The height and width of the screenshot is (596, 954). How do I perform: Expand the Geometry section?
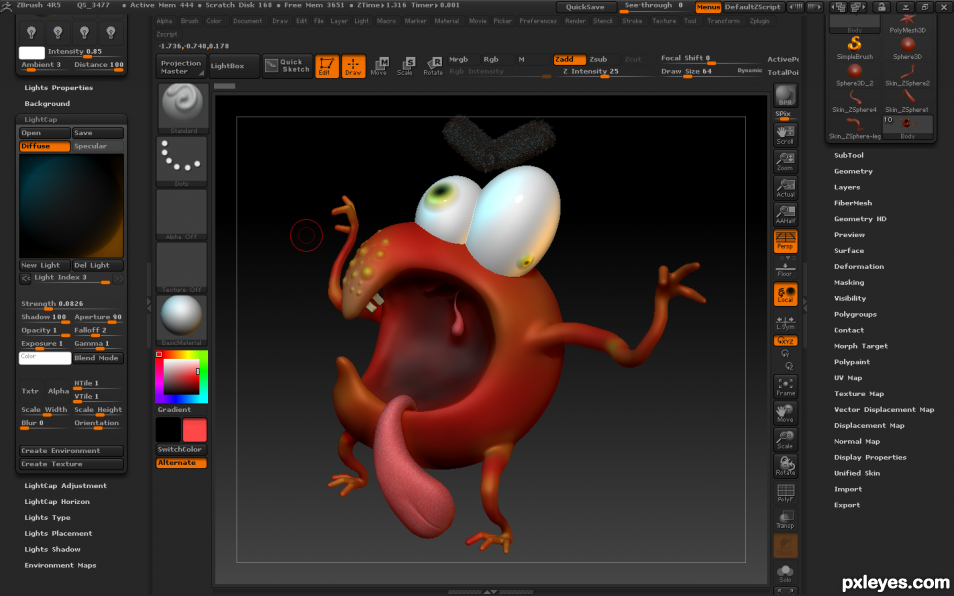[x=853, y=172]
